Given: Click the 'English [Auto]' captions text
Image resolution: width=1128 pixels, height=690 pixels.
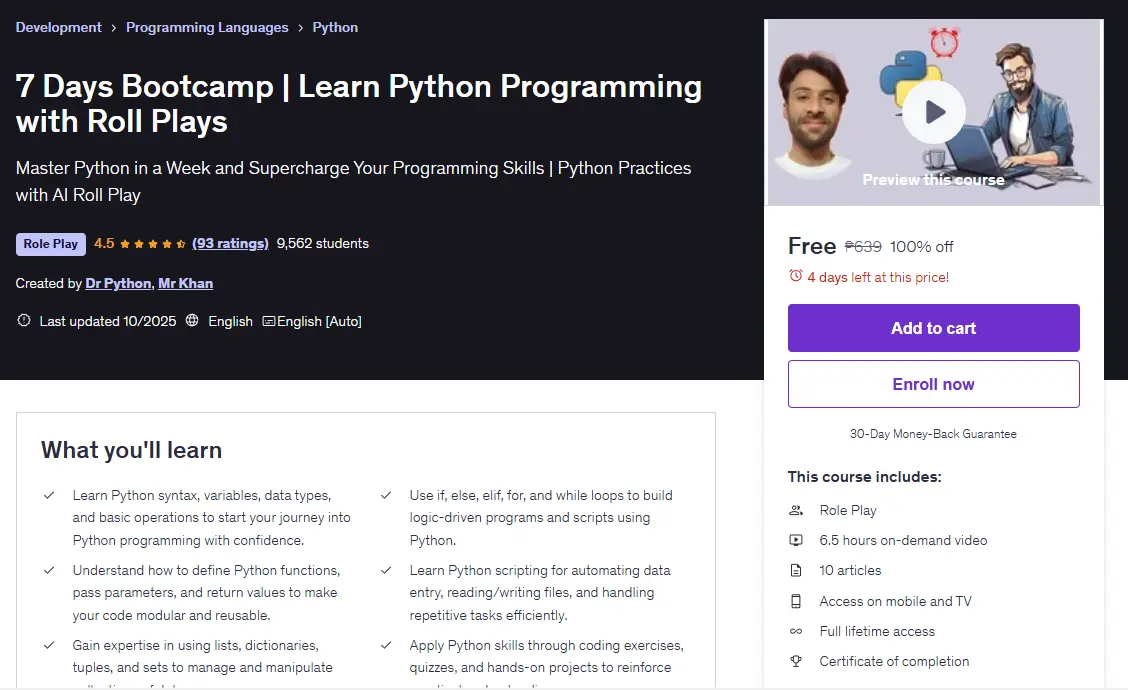Looking at the screenshot, I should pyautogui.click(x=319, y=321).
